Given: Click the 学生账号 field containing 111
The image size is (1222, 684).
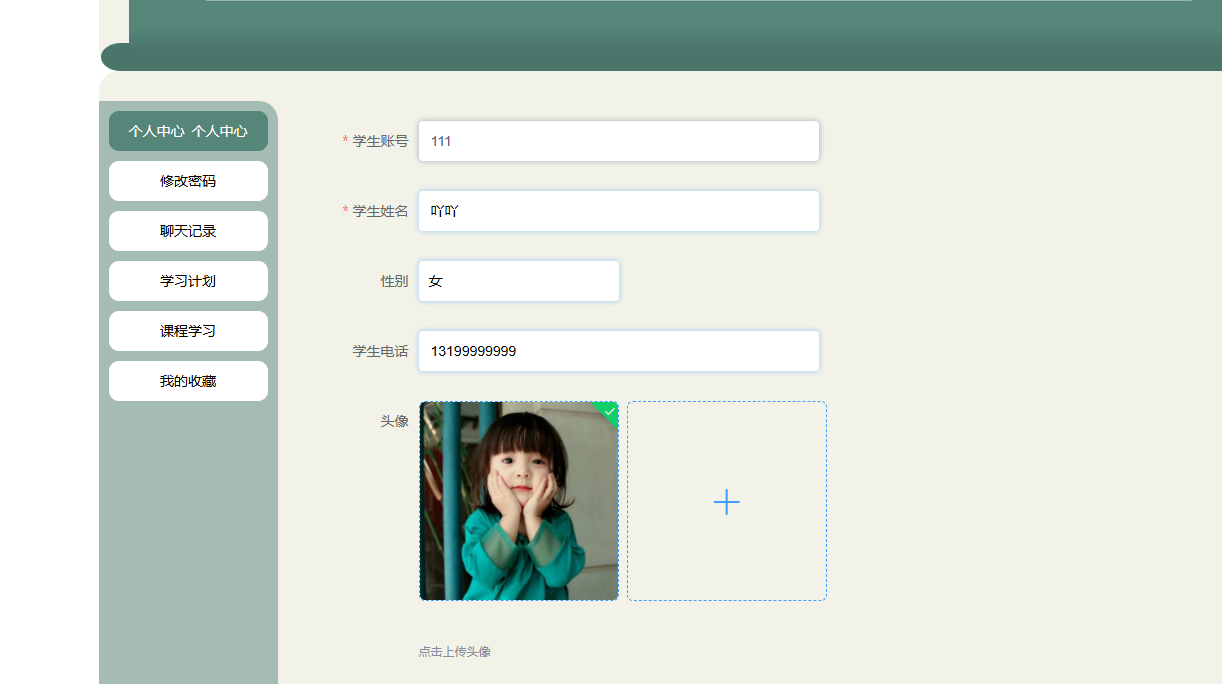Looking at the screenshot, I should [x=618, y=141].
